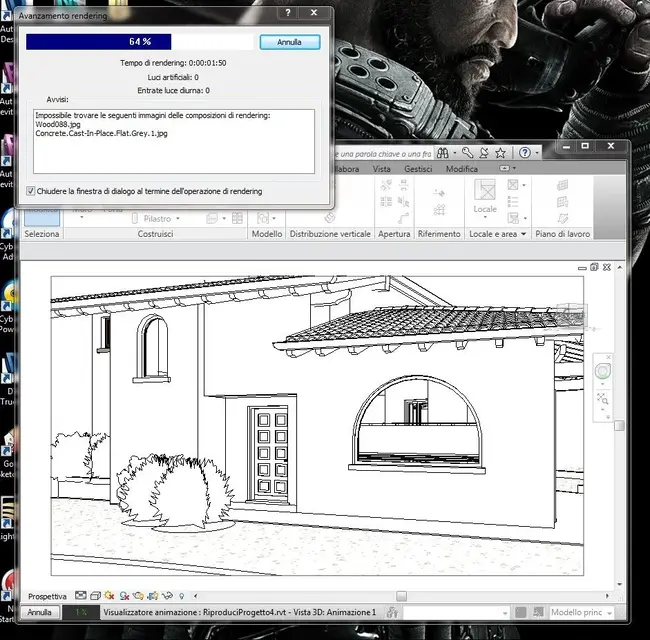Click the model group icon in Modello panel
This screenshot has width=650, height=640.
263,218
